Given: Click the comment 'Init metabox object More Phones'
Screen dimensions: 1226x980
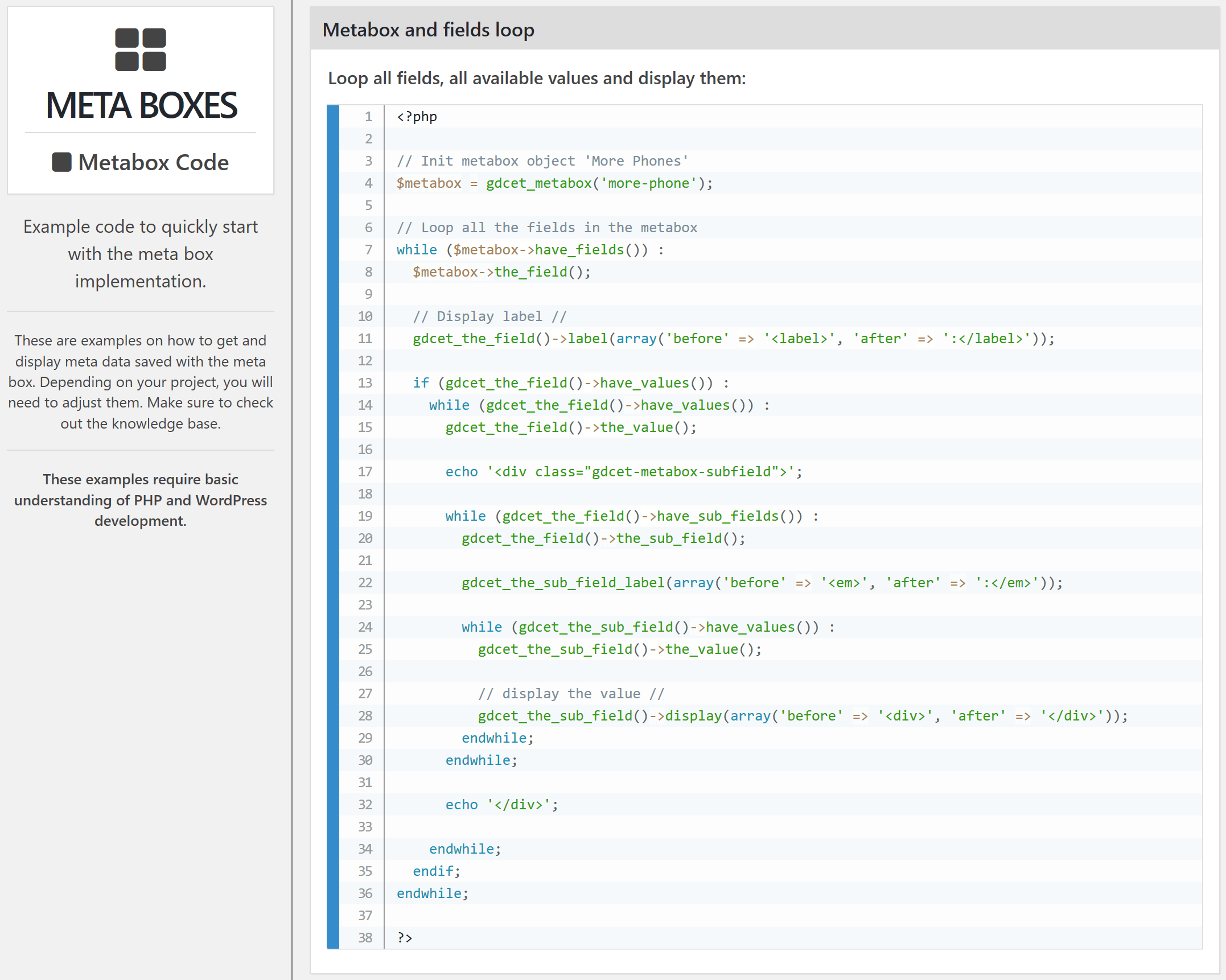Looking at the screenshot, I should pos(542,161).
